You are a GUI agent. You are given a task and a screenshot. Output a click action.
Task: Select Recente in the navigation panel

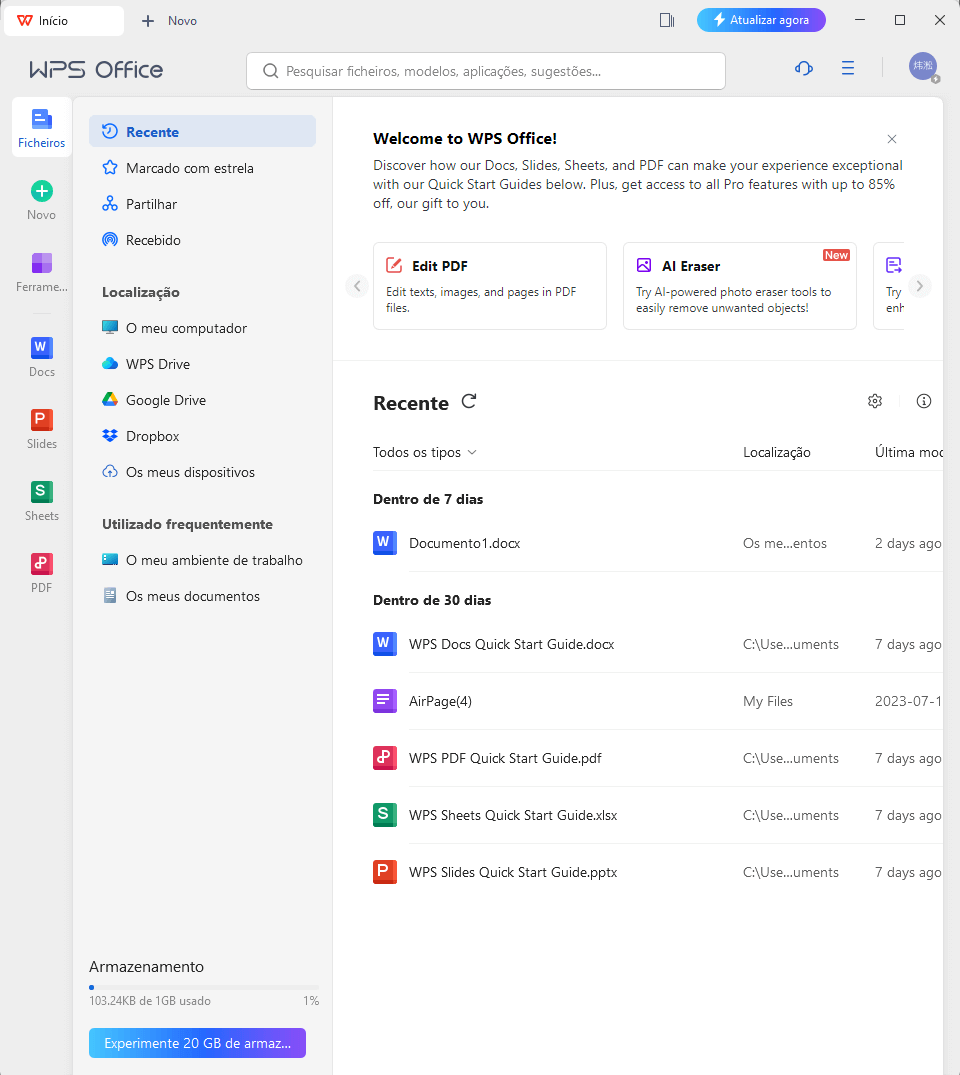pyautogui.click(x=202, y=132)
